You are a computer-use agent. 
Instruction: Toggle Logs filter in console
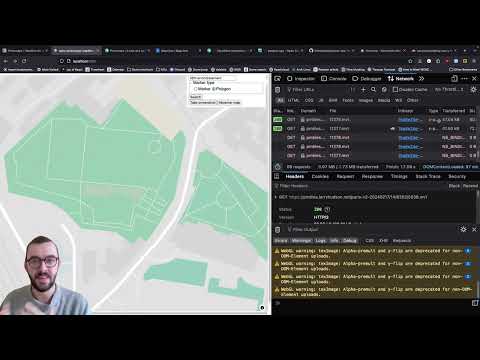(x=321, y=241)
